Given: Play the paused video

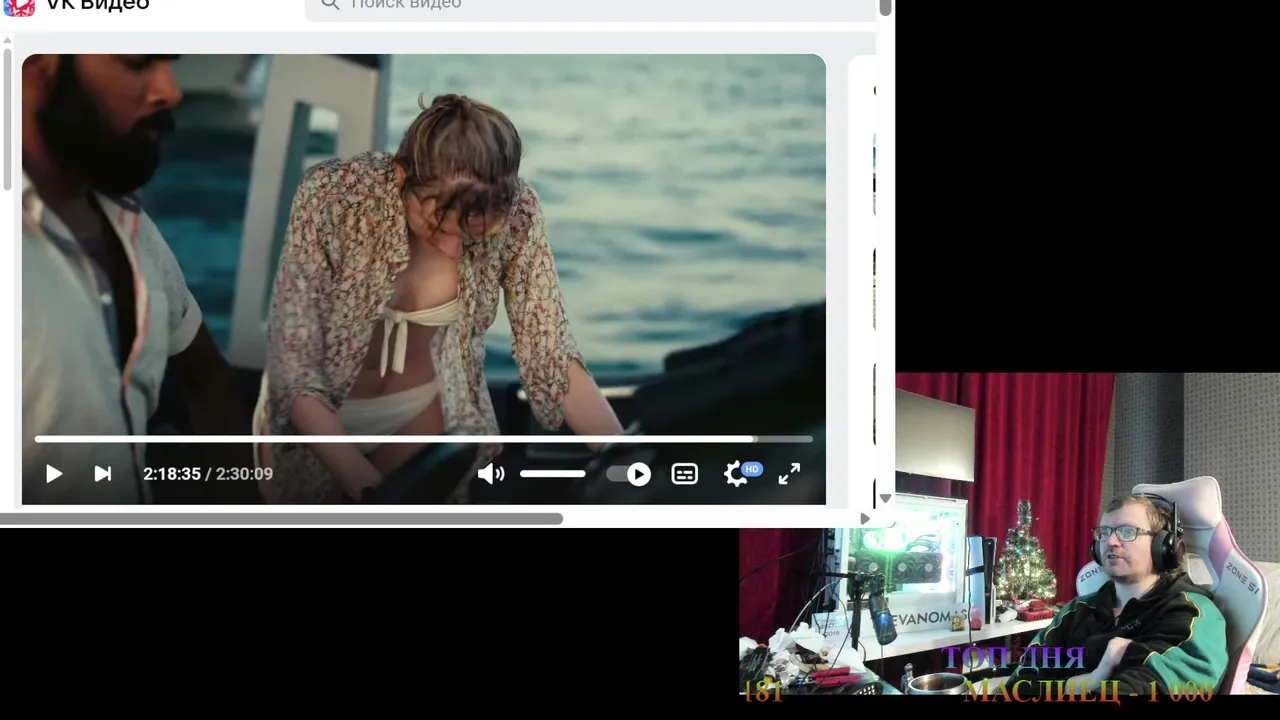Looking at the screenshot, I should click(54, 474).
